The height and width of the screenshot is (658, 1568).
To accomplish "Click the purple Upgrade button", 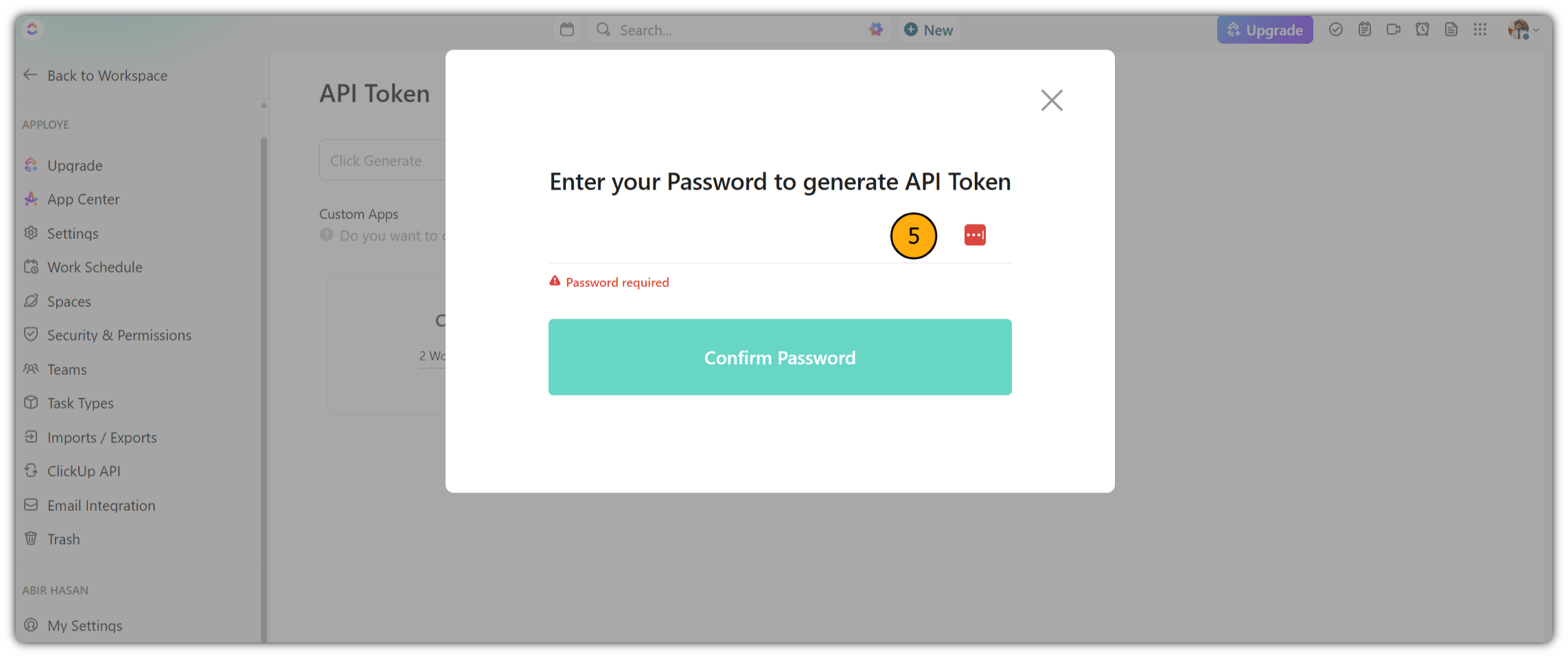I will click(x=1265, y=30).
